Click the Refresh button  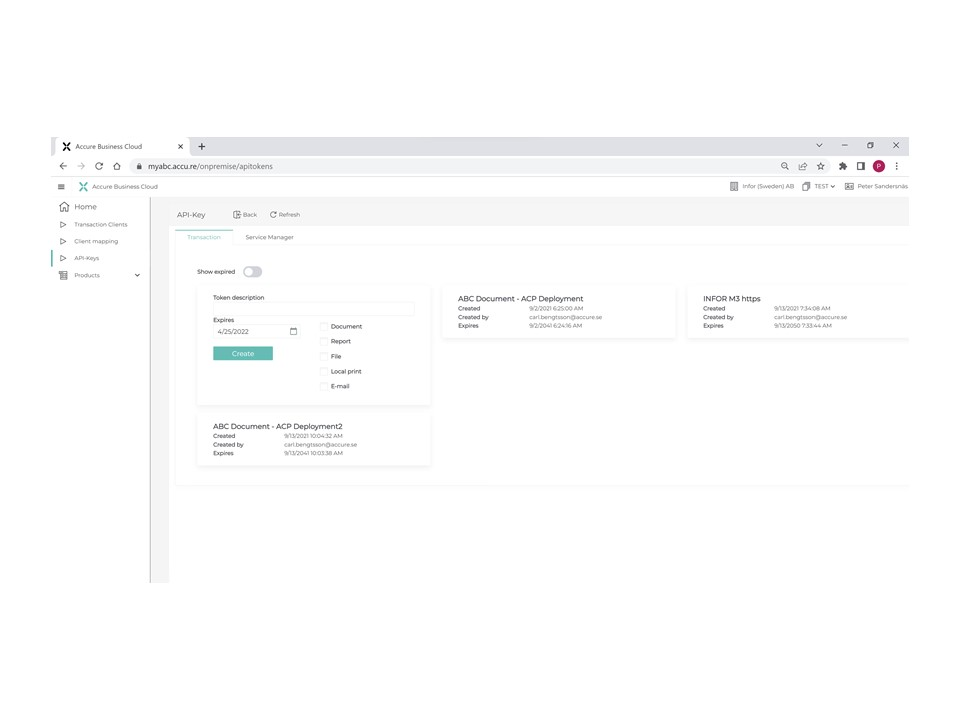(x=285, y=214)
